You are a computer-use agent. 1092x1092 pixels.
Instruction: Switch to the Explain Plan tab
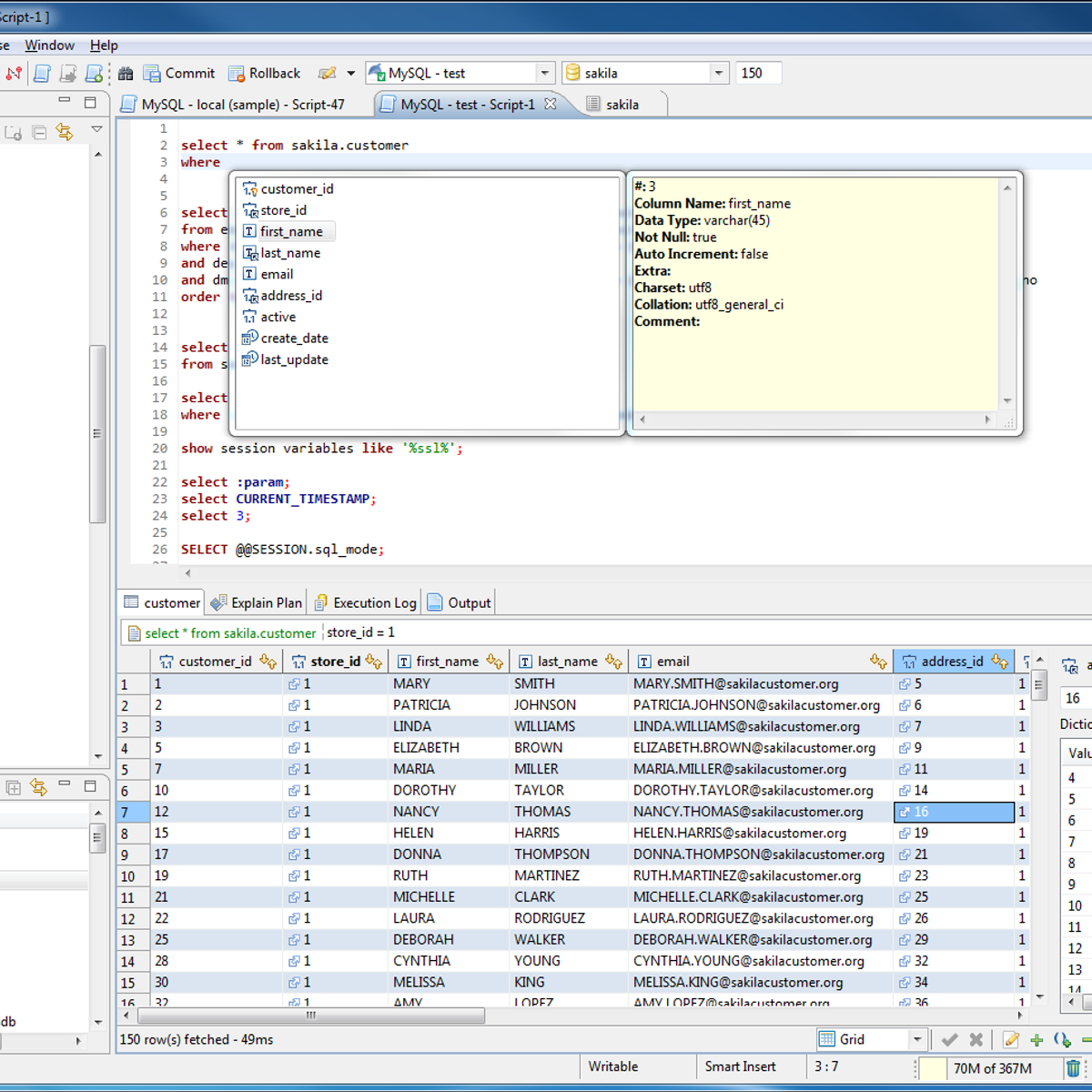(256, 602)
